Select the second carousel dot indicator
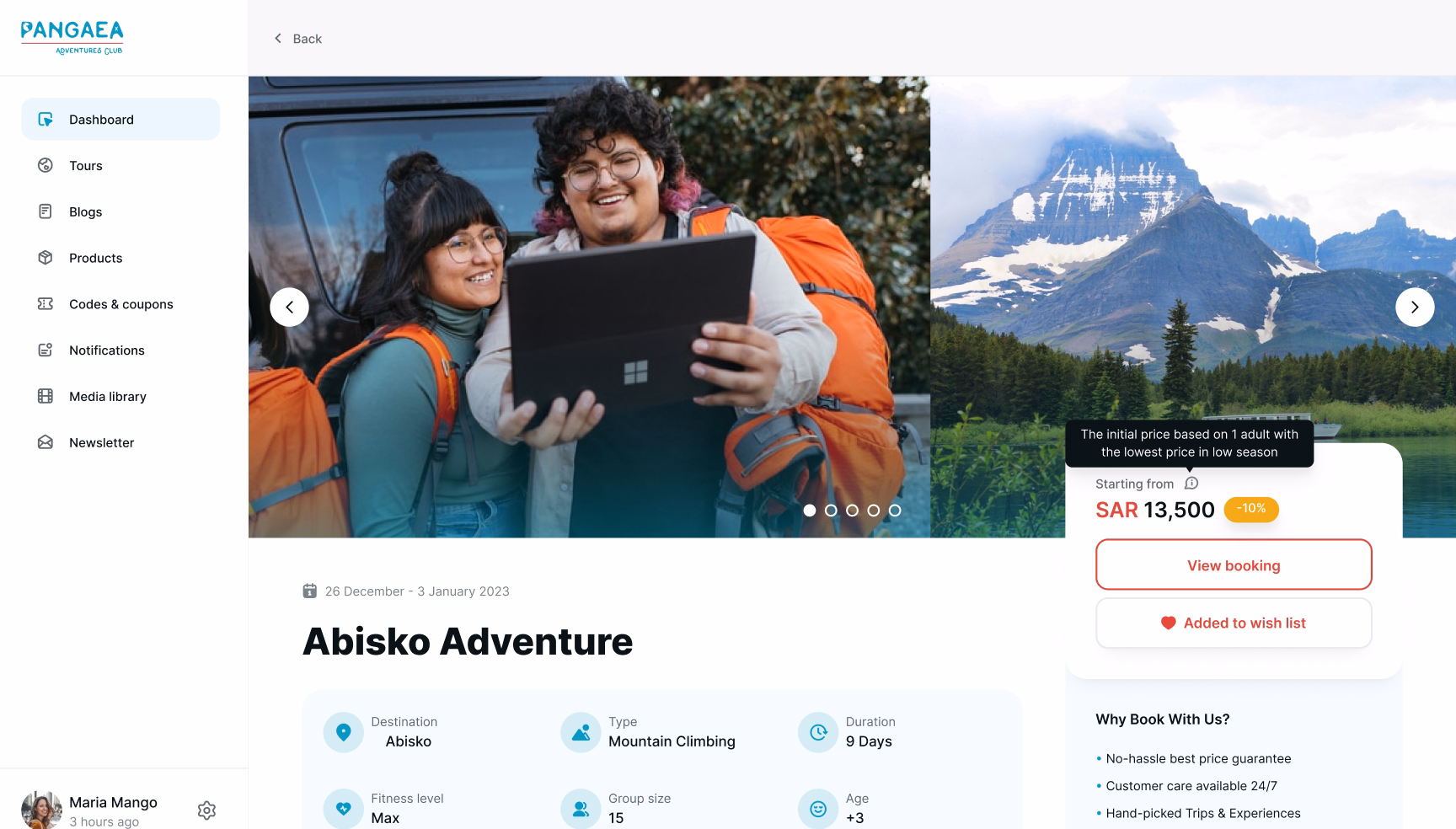Screen dimensions: 1456x829 point(831,511)
